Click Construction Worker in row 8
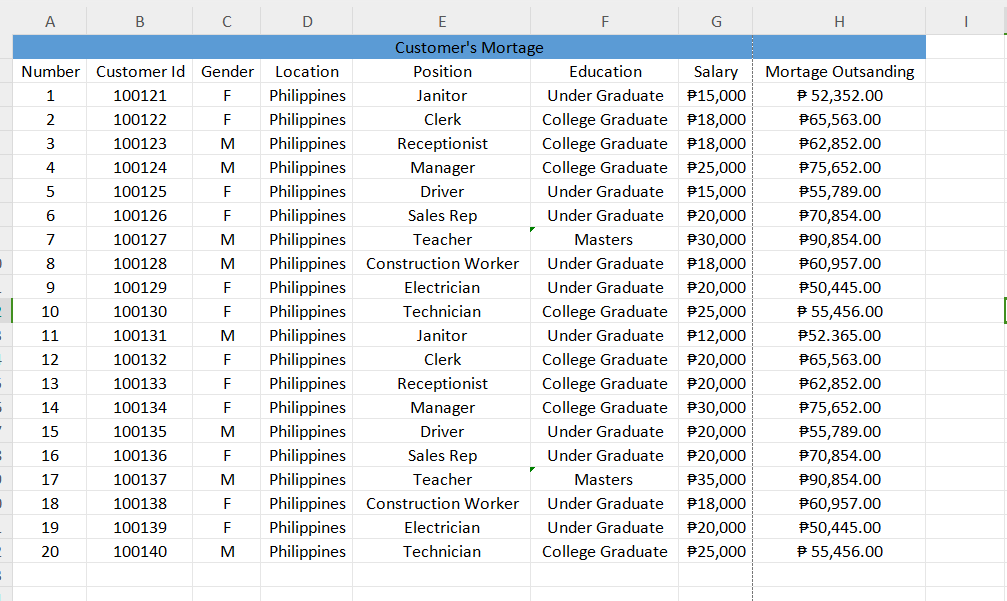Image resolution: width=1007 pixels, height=601 pixels. [x=442, y=263]
